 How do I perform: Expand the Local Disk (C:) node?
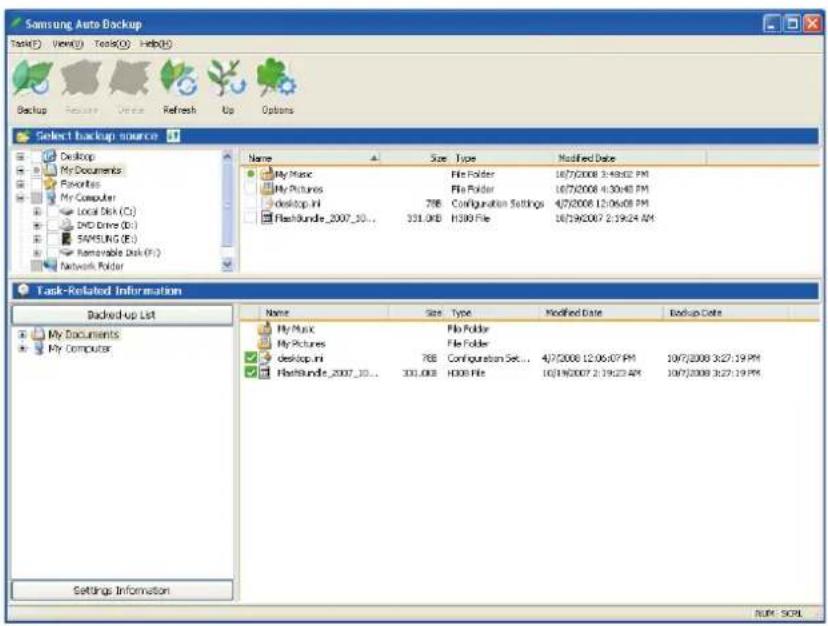point(37,211)
